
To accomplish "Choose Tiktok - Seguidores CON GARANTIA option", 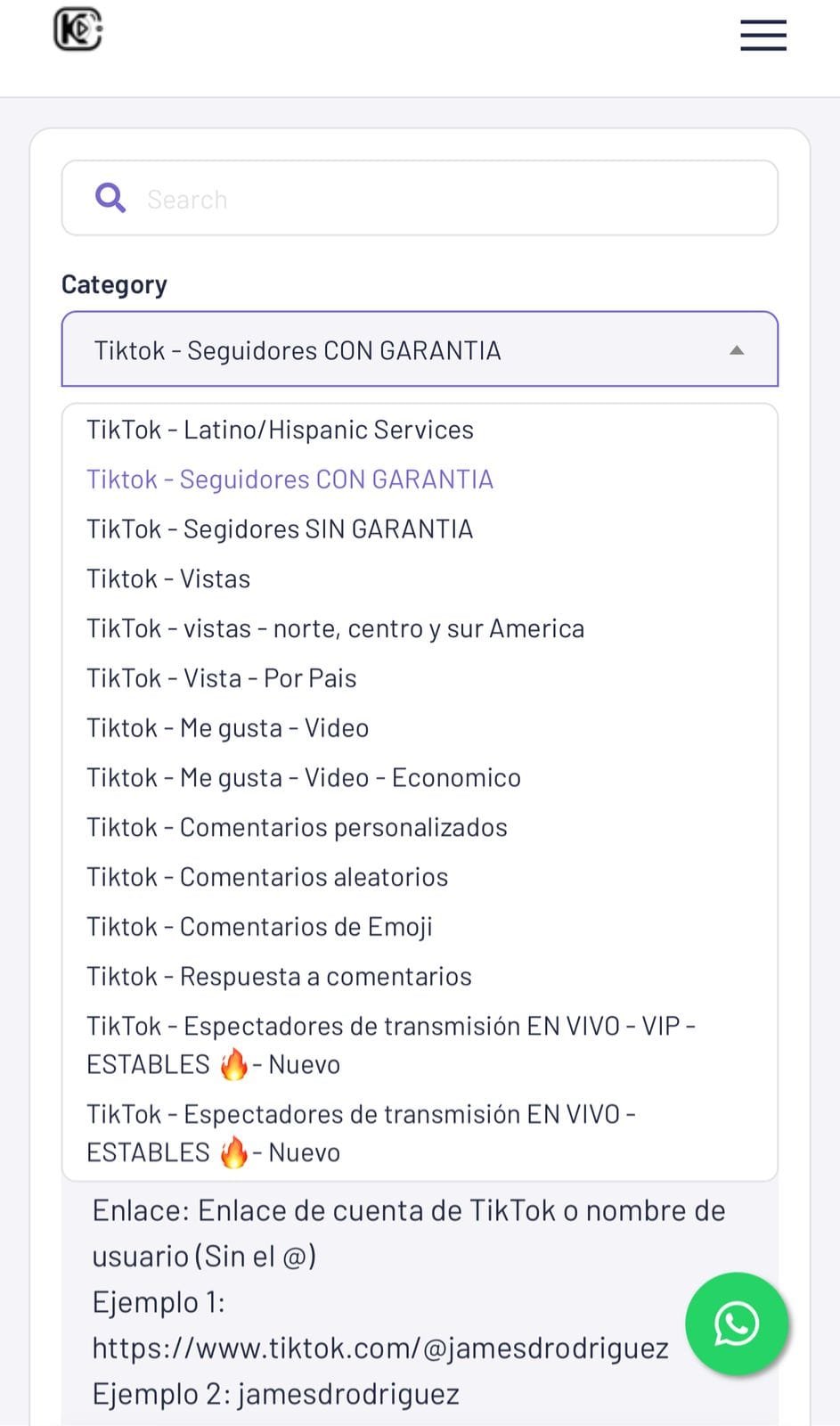I will [x=290, y=479].
